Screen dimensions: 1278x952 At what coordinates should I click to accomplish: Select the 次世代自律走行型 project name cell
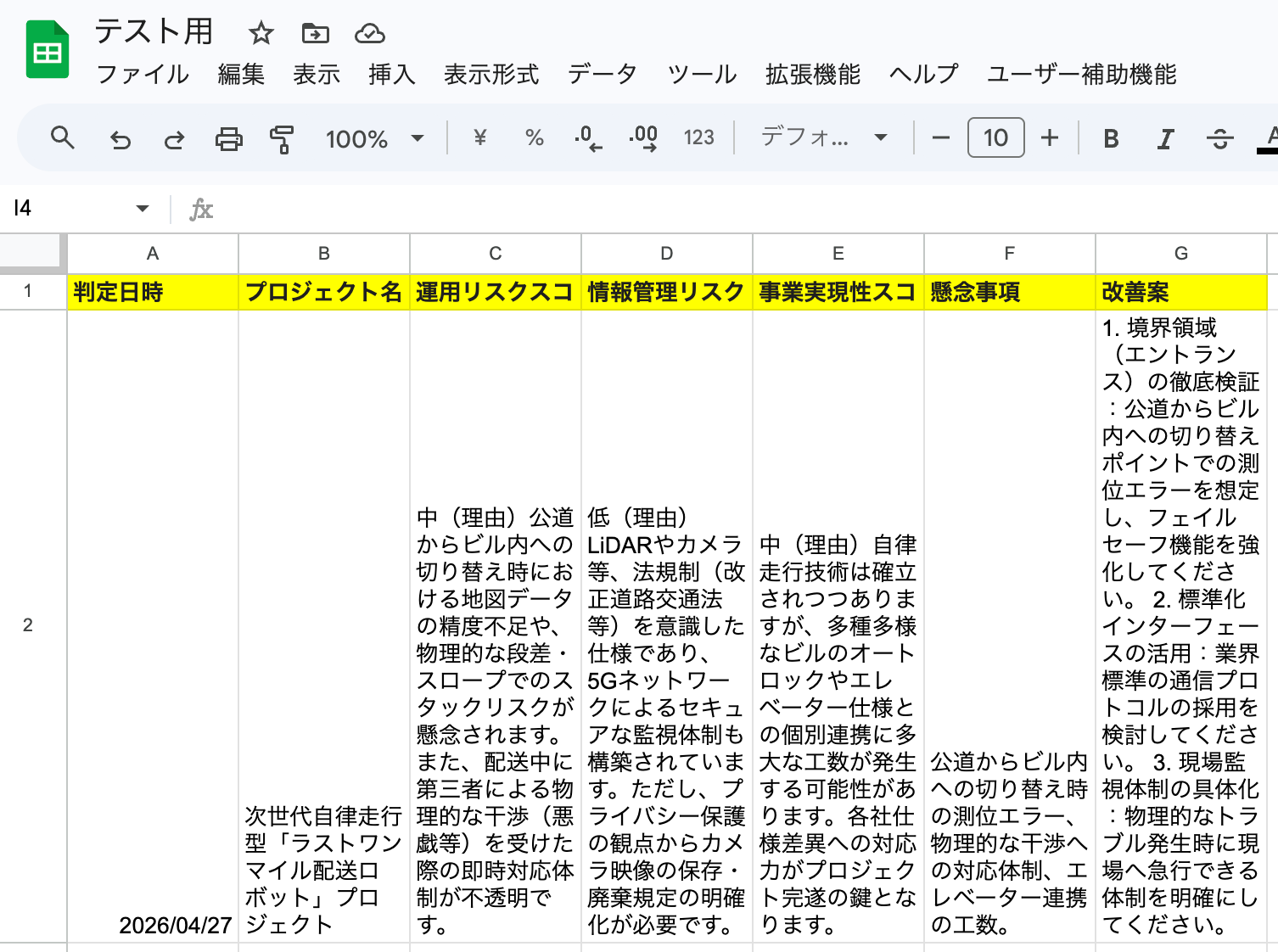point(324,625)
